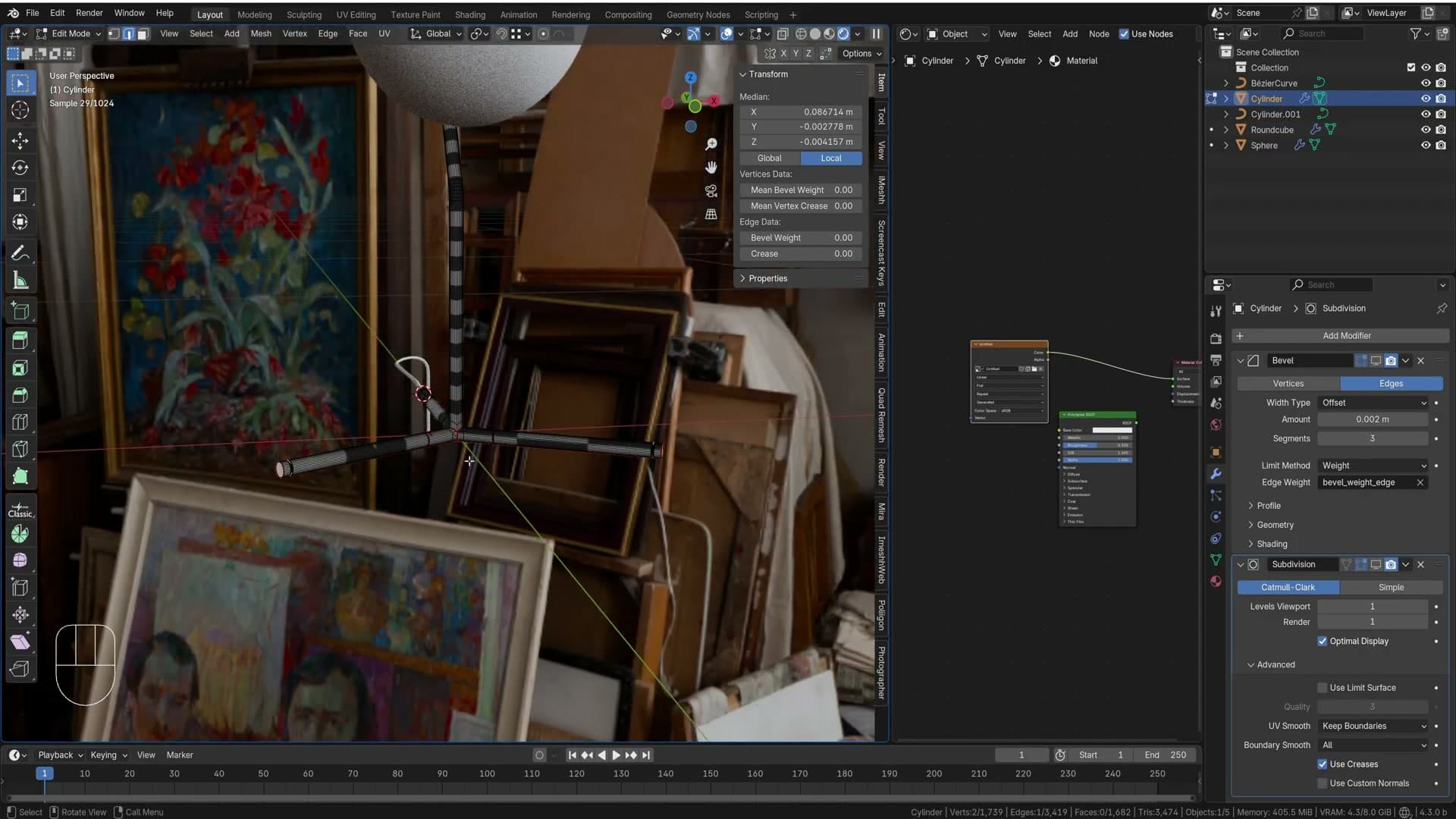Click the viewport zoom magnifier icon

[x=711, y=144]
